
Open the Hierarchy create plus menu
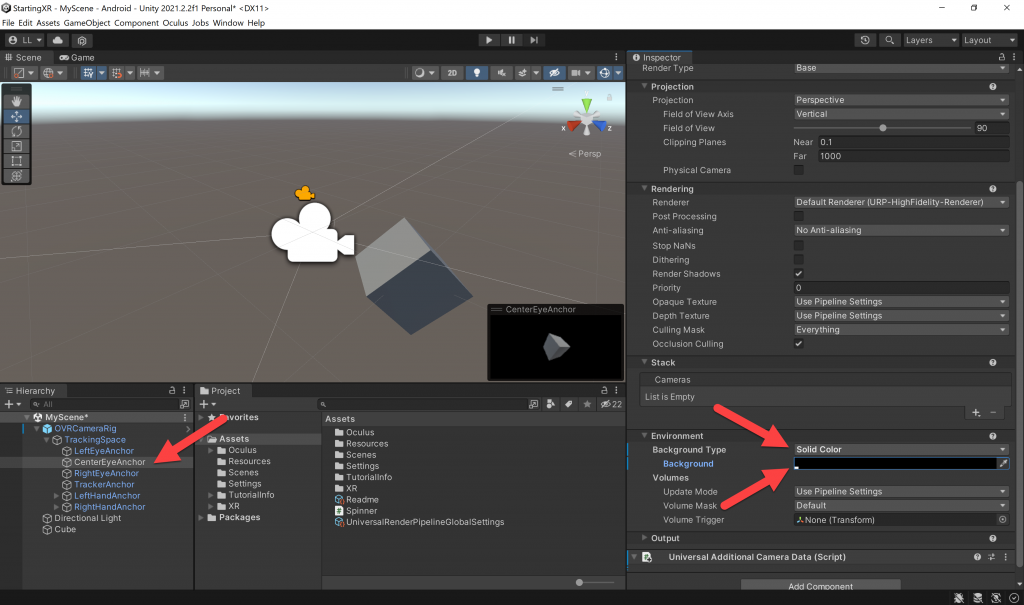(x=12, y=404)
